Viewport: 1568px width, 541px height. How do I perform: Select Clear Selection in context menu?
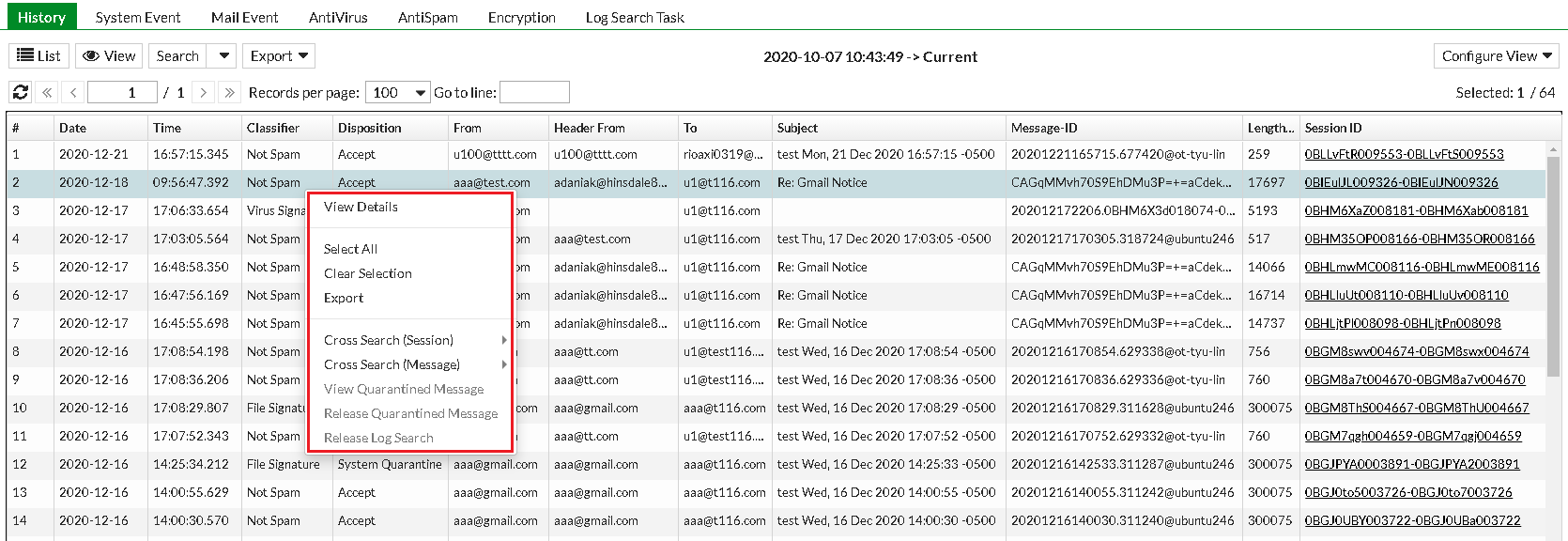pyautogui.click(x=367, y=273)
